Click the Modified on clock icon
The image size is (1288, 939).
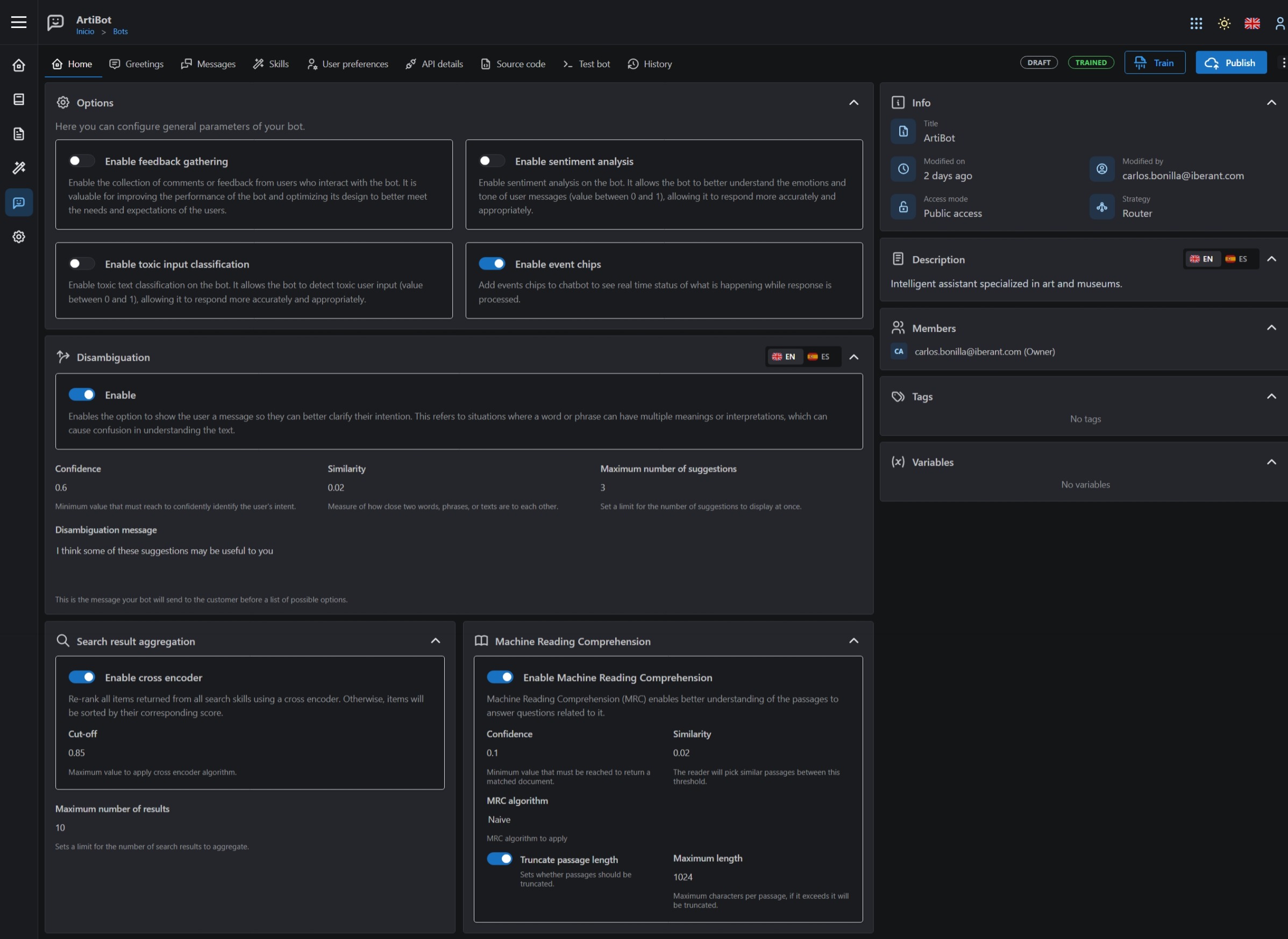coord(902,169)
